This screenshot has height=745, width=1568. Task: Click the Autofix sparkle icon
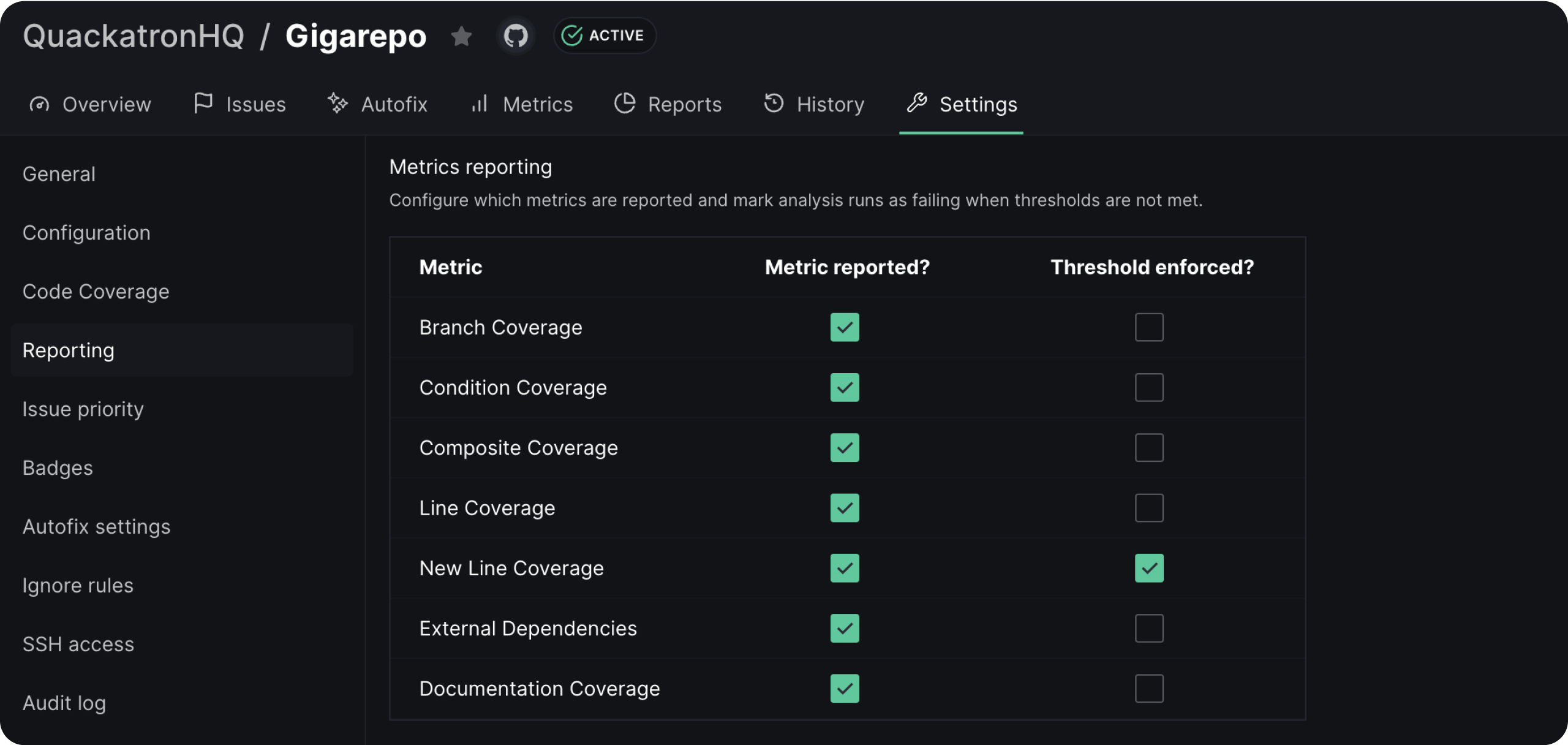coord(337,103)
